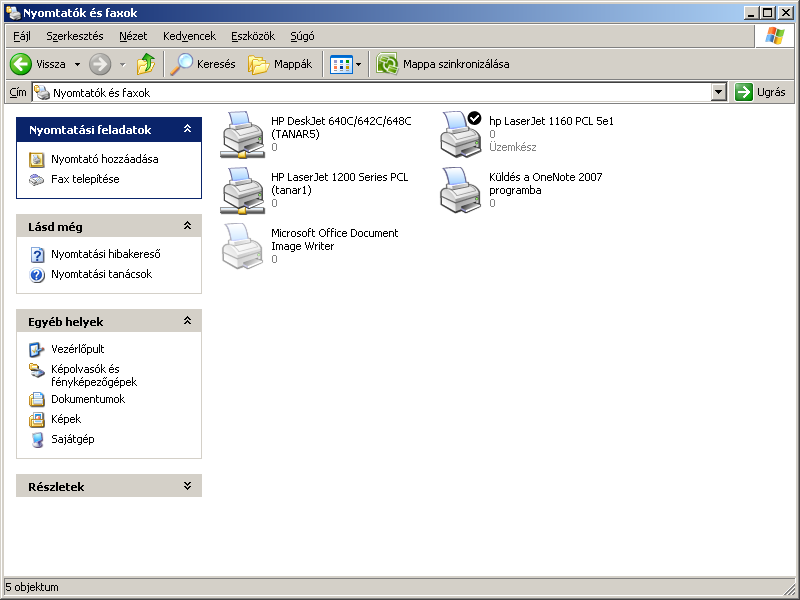Image resolution: width=800 pixels, height=600 pixels.
Task: Click the grey forward arrow icon
Action: (x=100, y=64)
